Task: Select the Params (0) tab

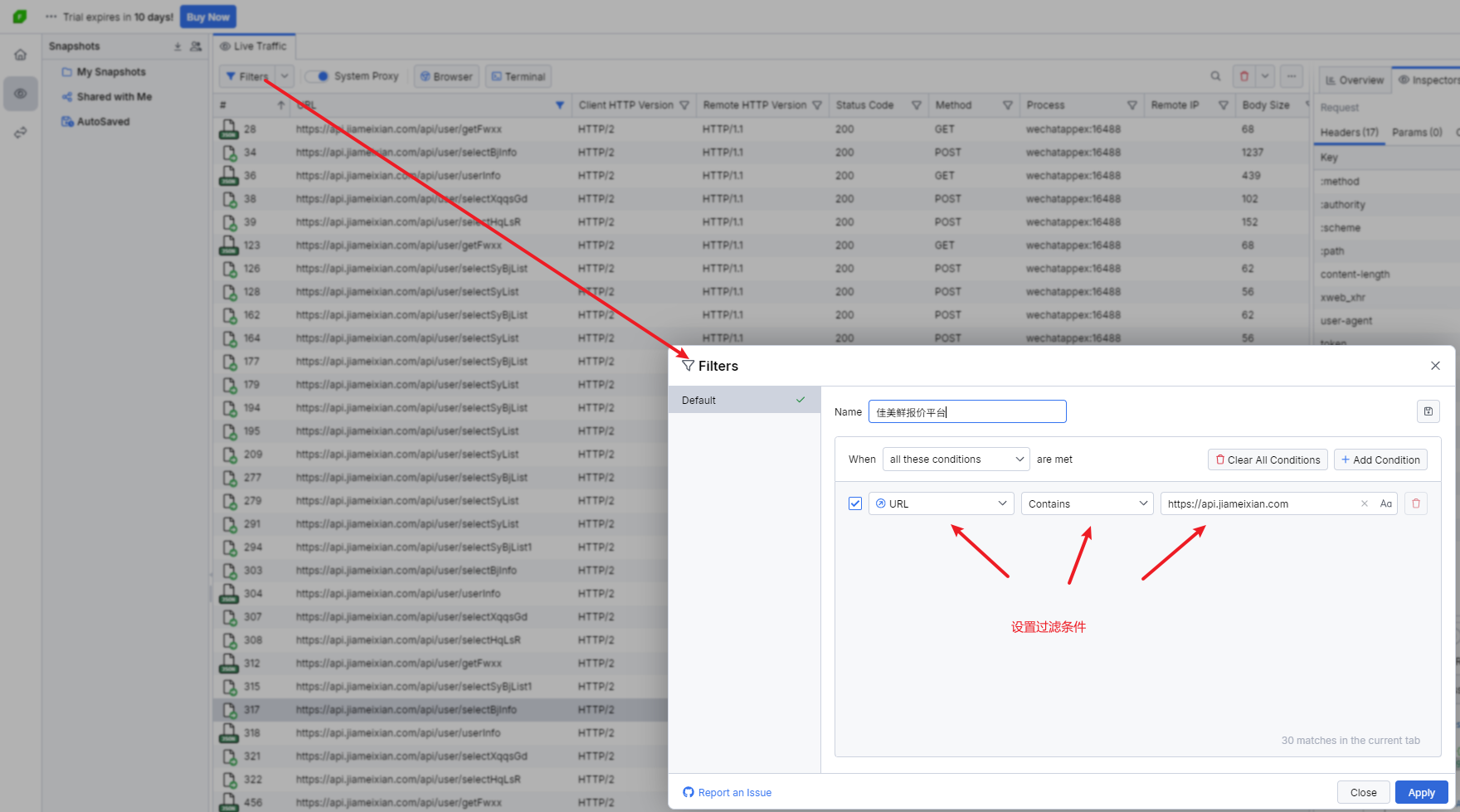Action: (1416, 132)
